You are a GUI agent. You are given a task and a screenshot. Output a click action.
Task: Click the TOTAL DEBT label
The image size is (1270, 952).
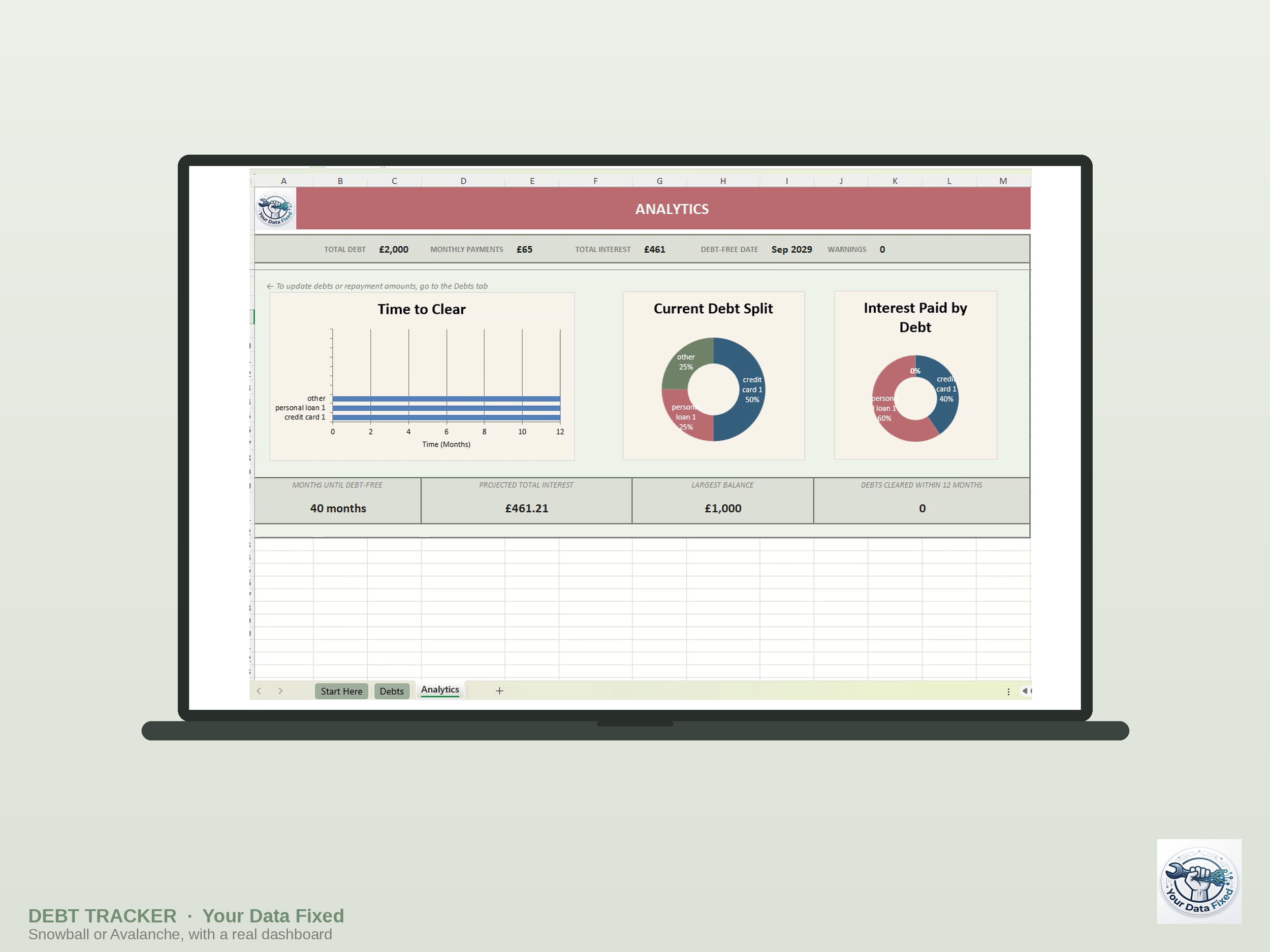(344, 250)
